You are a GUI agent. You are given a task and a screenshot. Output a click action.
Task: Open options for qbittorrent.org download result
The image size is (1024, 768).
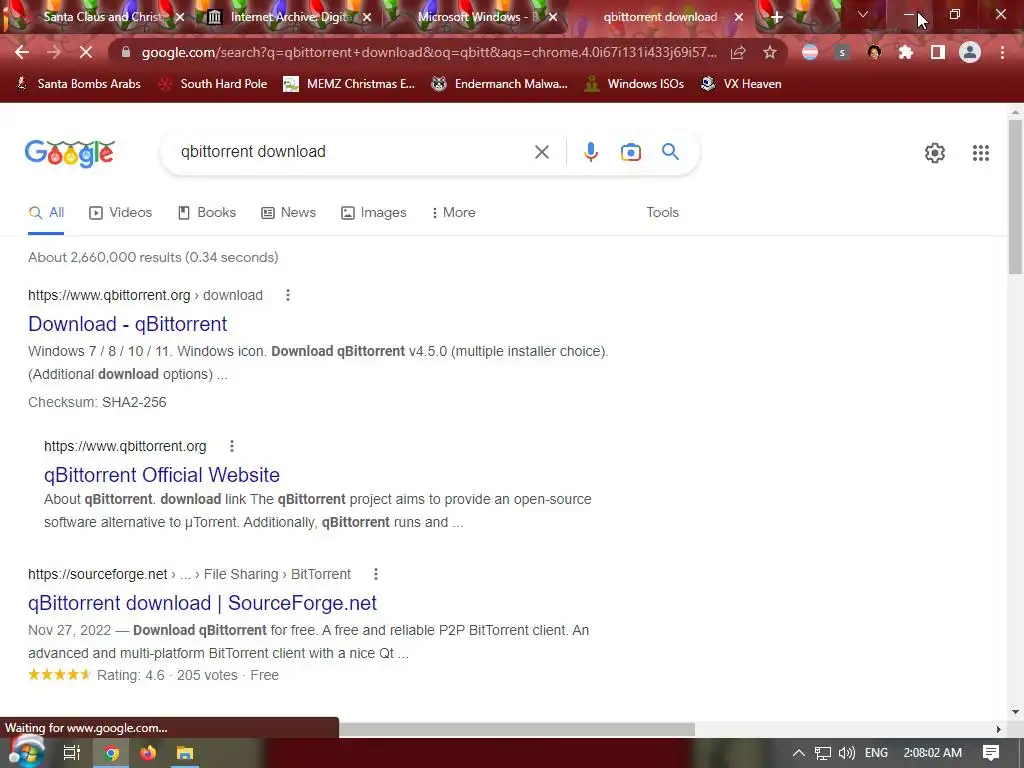point(287,295)
